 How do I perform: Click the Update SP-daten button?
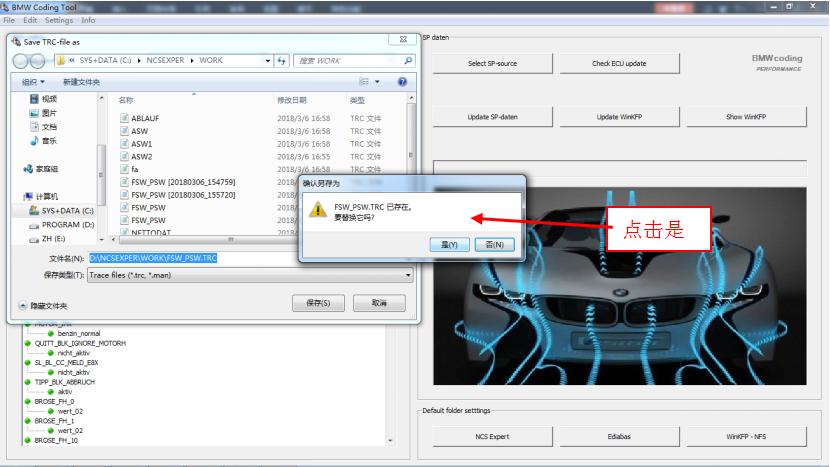[492, 117]
